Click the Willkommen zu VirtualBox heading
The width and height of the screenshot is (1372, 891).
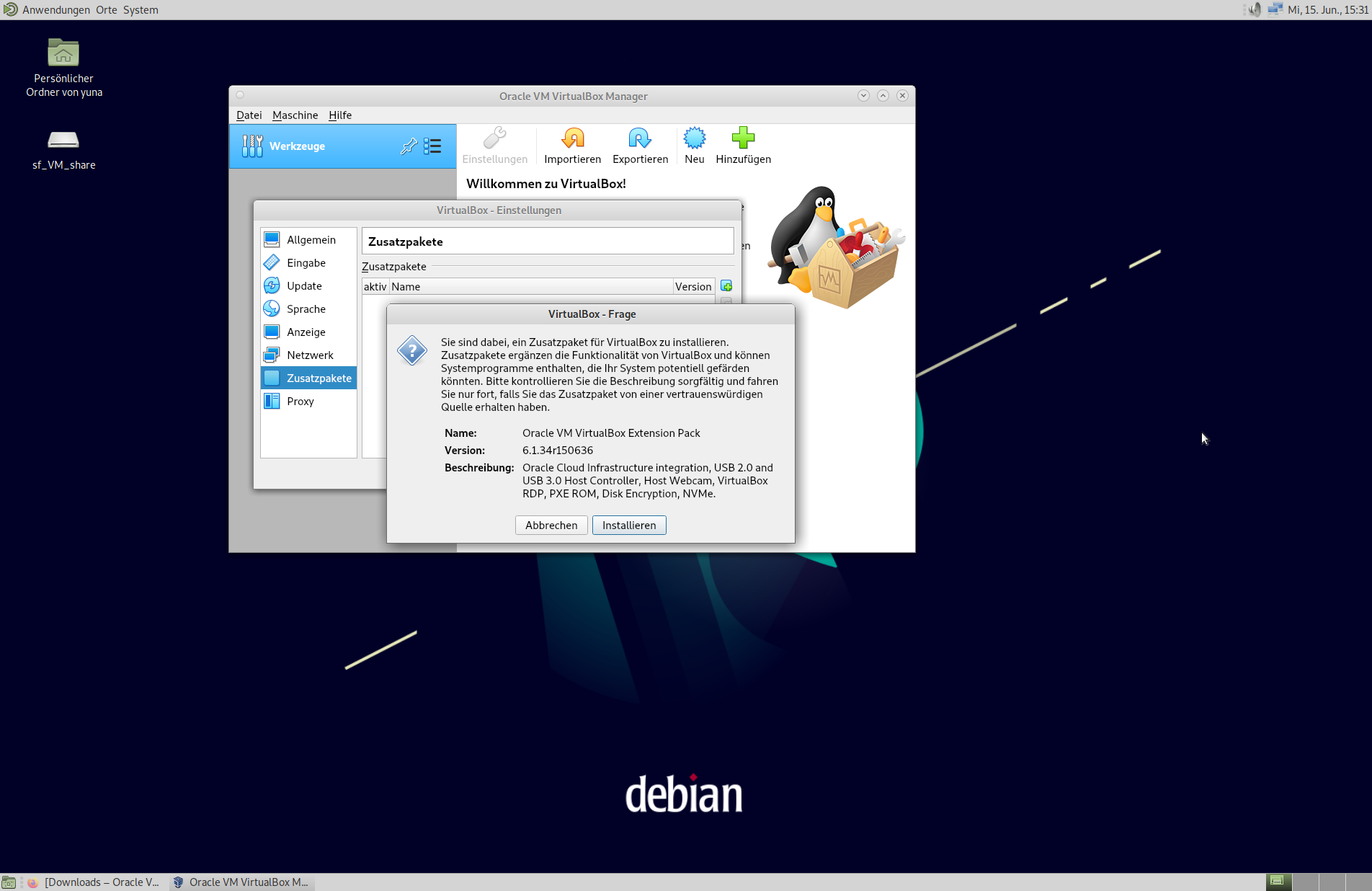(546, 184)
